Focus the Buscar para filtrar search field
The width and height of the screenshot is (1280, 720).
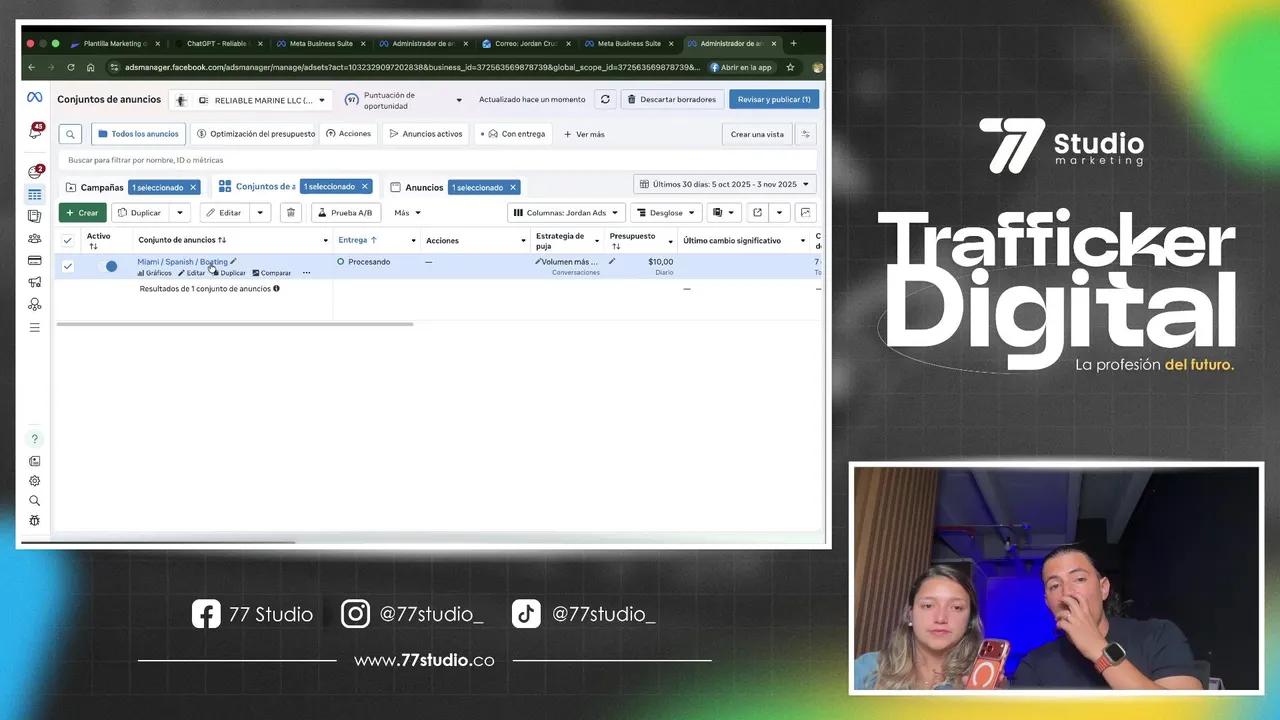(x=437, y=160)
